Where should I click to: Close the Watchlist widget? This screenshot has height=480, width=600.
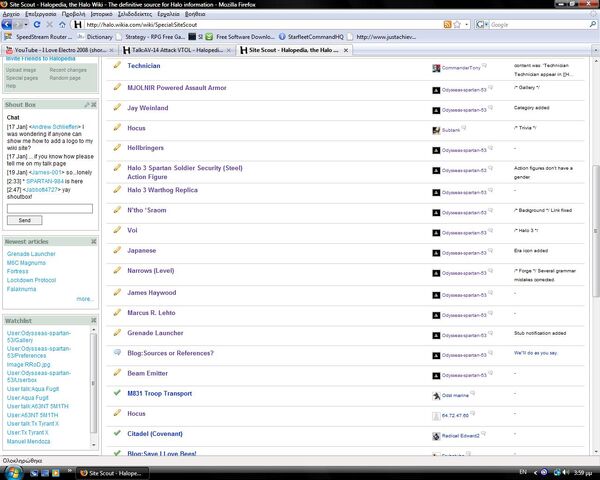pyautogui.click(x=94, y=320)
